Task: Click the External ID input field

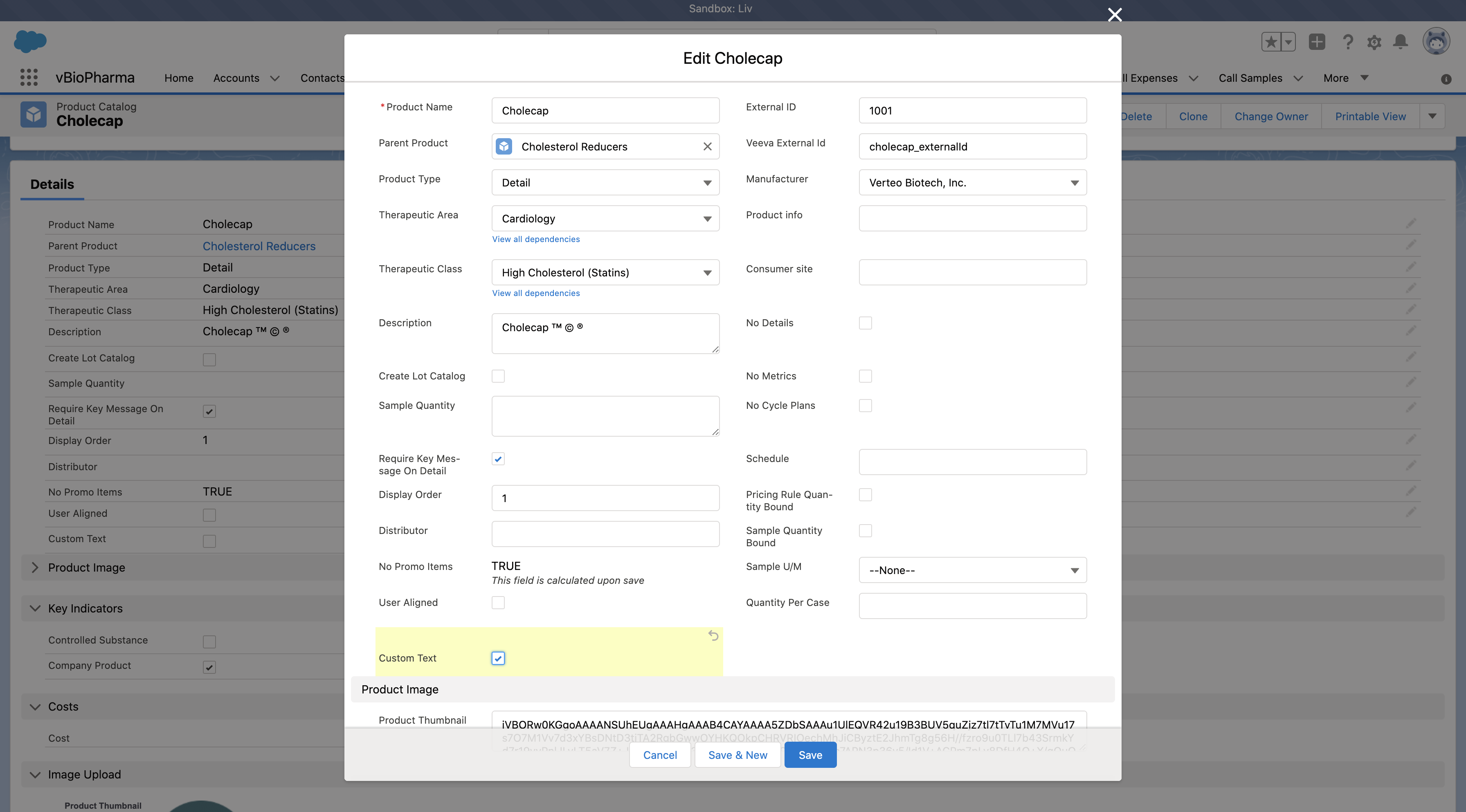Action: click(972, 110)
